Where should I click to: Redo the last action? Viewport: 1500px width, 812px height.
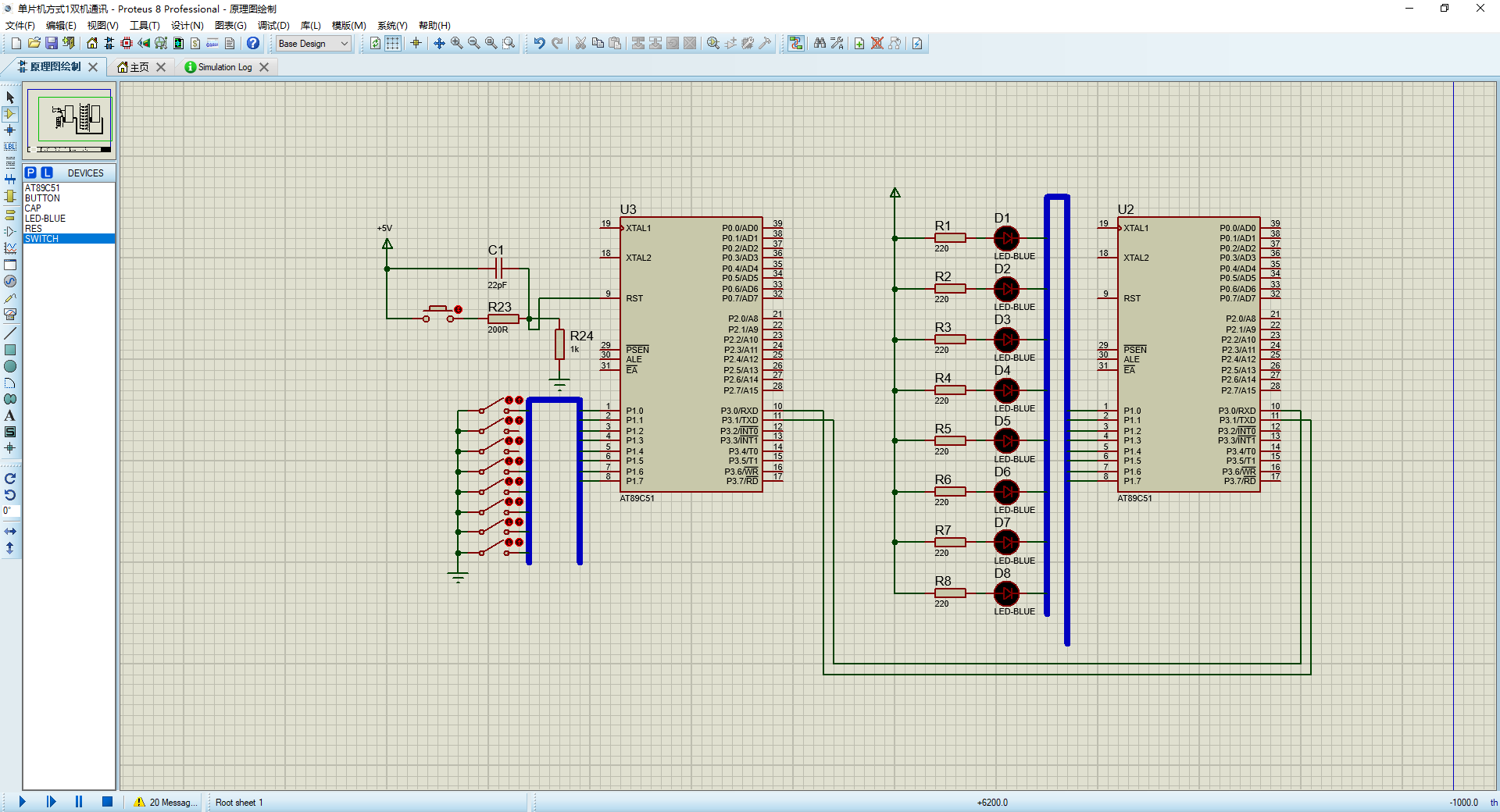[556, 43]
